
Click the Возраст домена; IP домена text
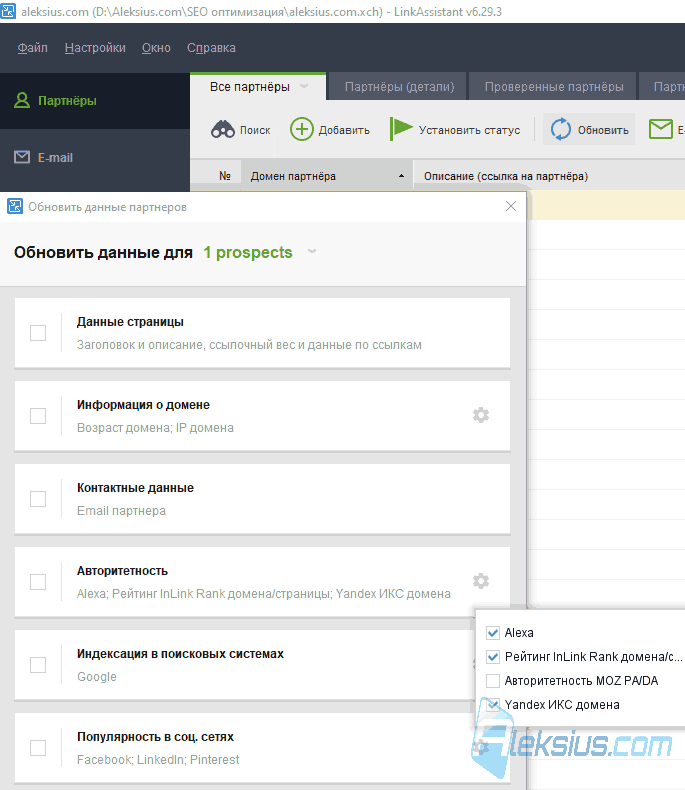point(155,428)
